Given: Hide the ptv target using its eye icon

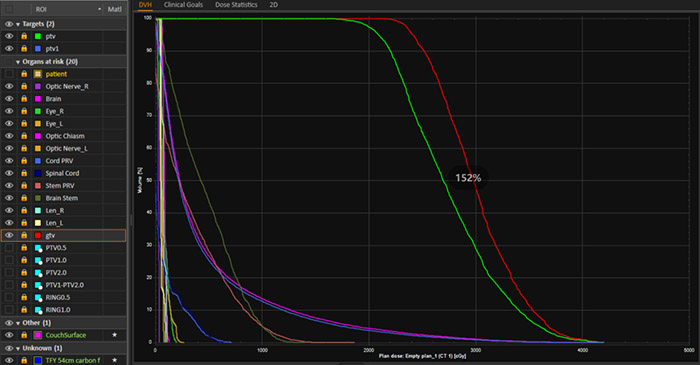Looking at the screenshot, I should coord(9,36).
